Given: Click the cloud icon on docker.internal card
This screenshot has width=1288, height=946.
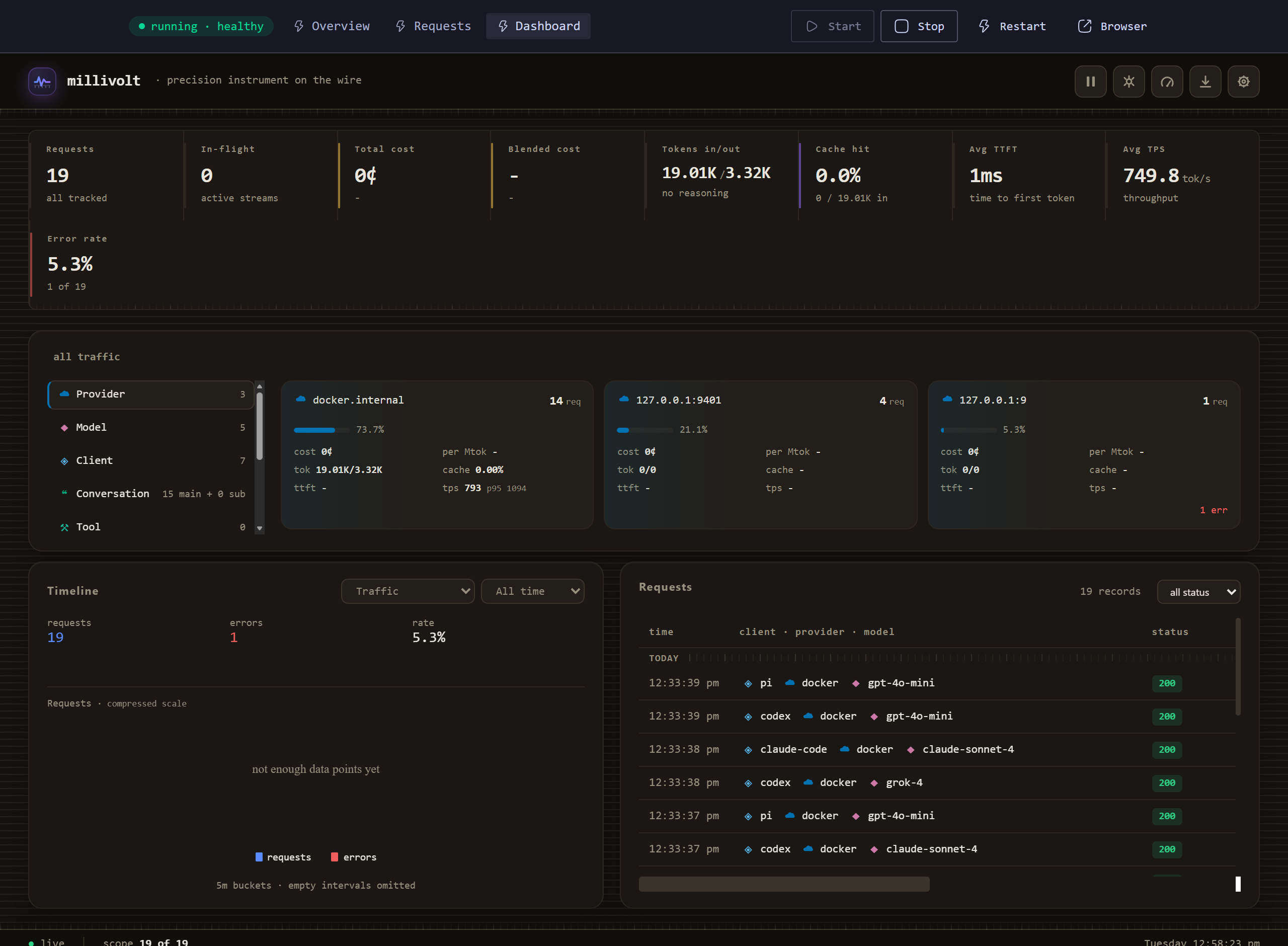Looking at the screenshot, I should click(300, 399).
